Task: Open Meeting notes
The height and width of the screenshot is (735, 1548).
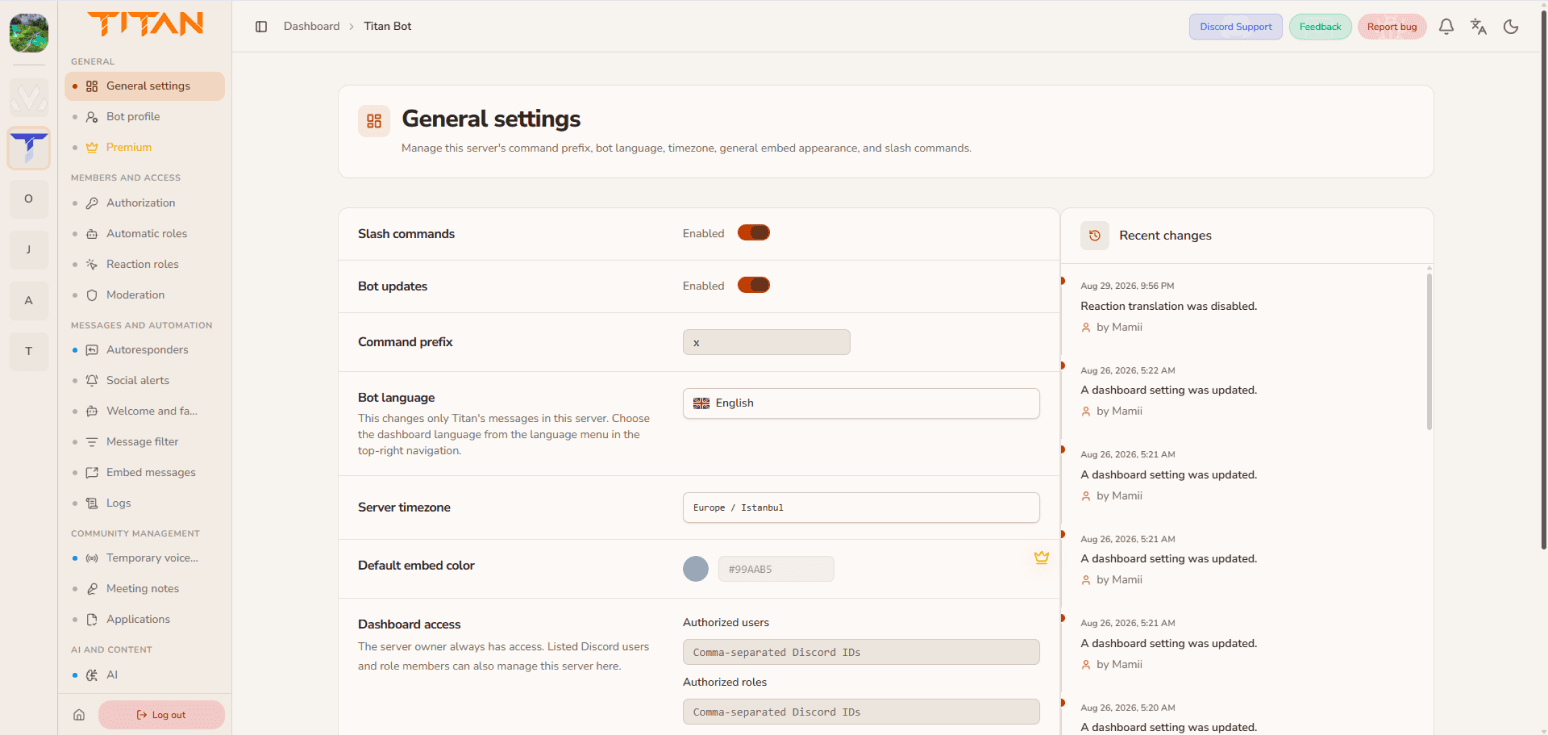Action: tap(145, 589)
